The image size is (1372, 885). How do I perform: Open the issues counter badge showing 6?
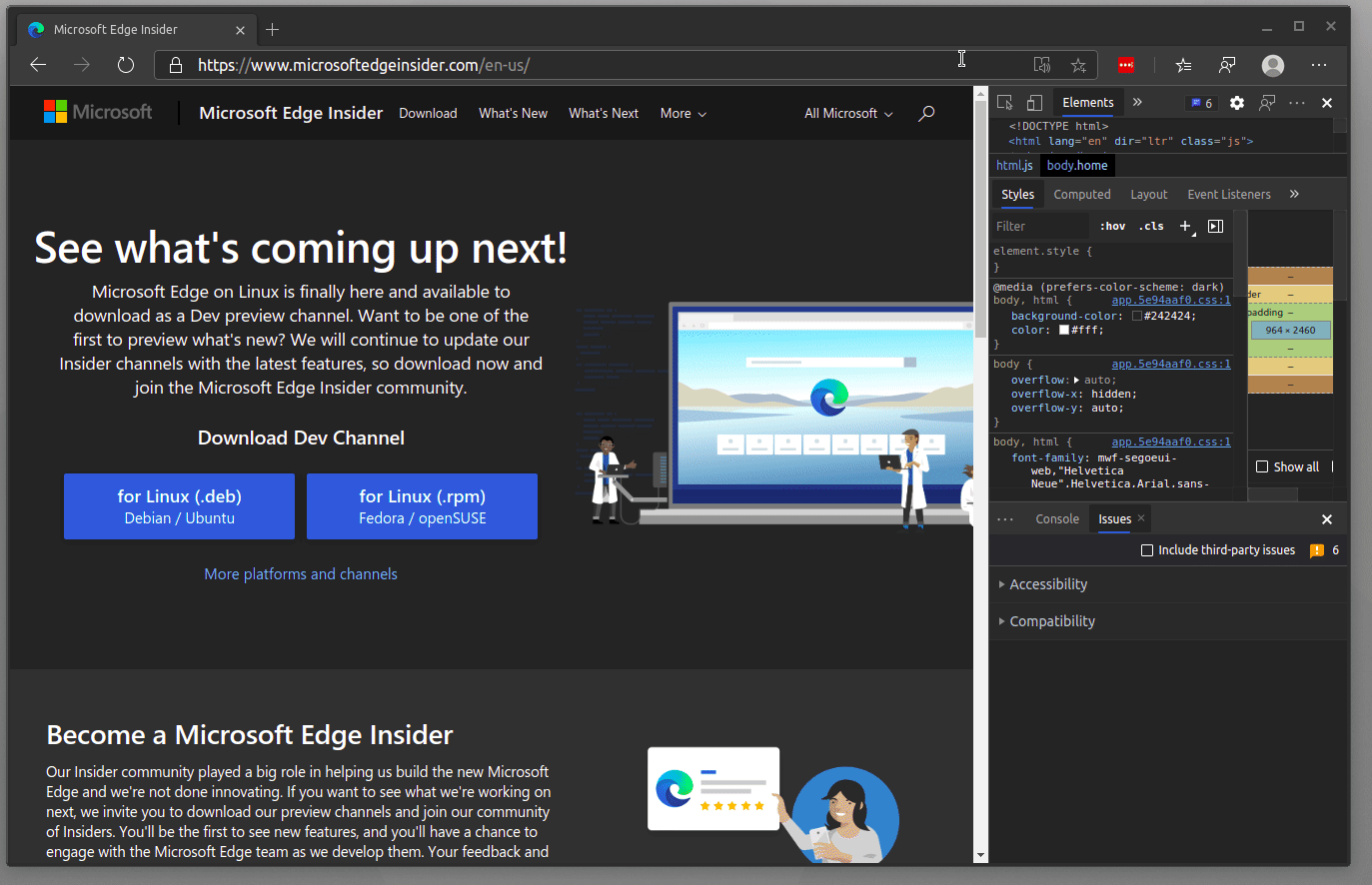point(1201,103)
